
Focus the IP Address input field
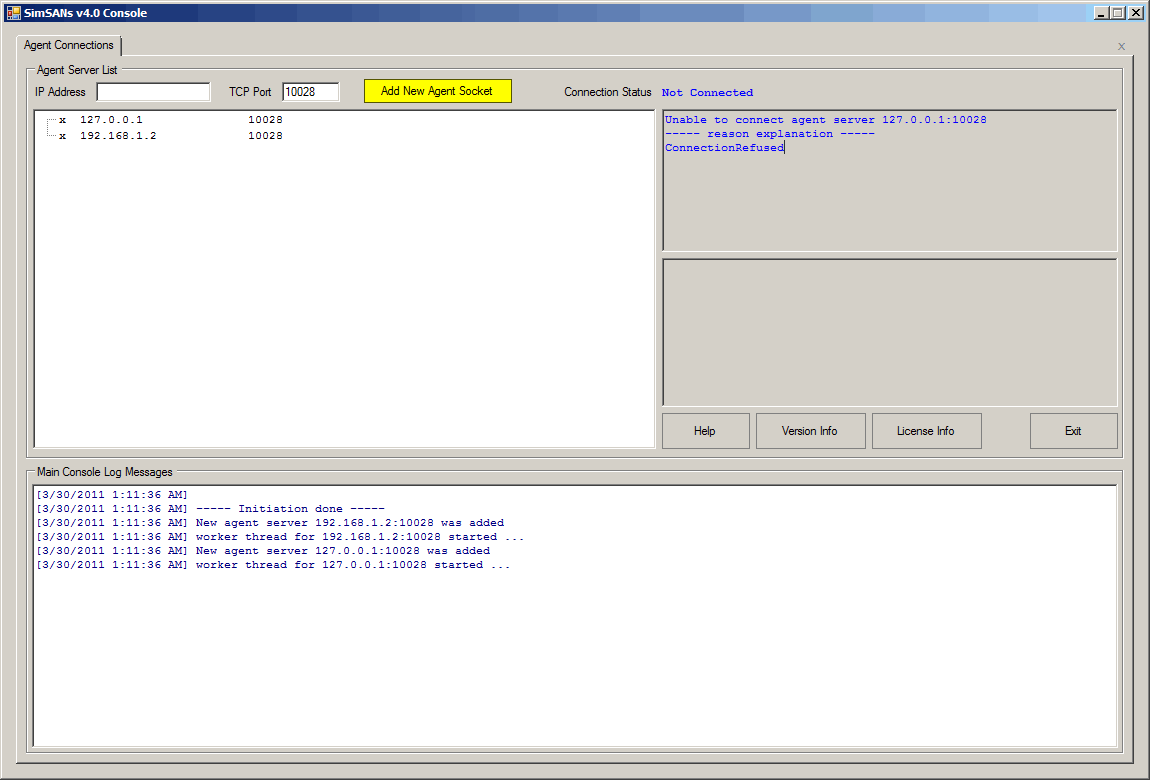tap(153, 92)
